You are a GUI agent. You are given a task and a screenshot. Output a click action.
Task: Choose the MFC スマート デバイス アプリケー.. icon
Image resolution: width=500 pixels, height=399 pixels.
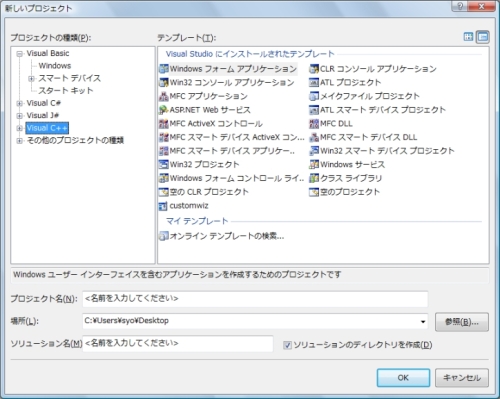point(164,151)
